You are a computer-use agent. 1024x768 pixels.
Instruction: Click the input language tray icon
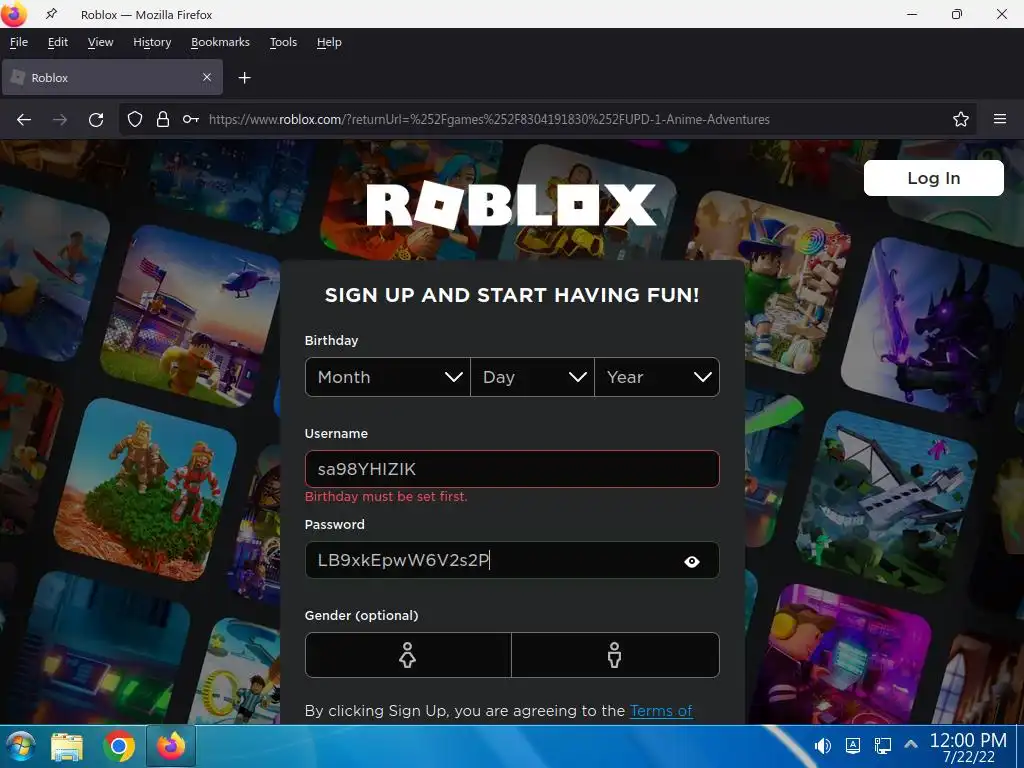coord(852,746)
